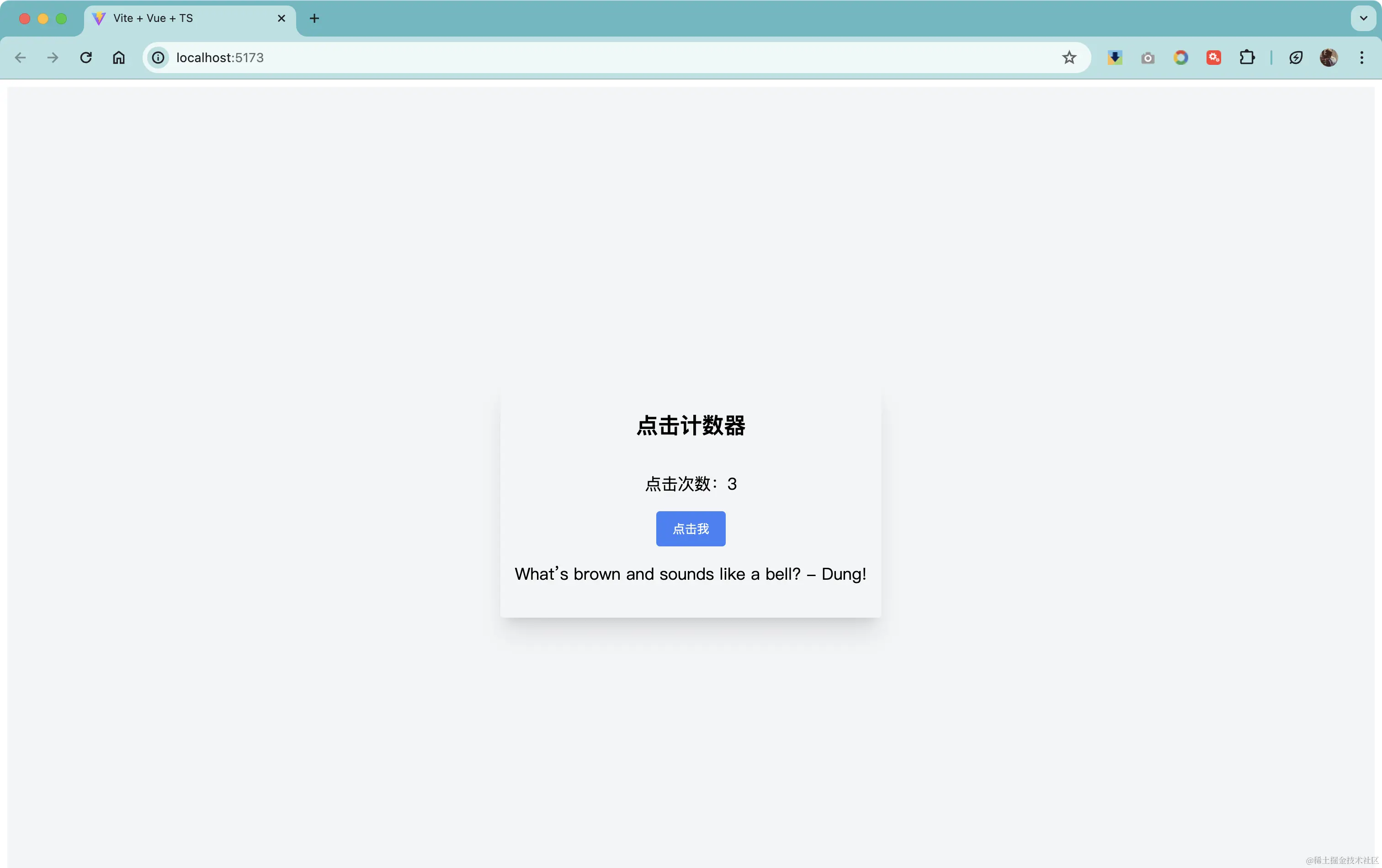Open the yellow download extension icon

(1115, 58)
